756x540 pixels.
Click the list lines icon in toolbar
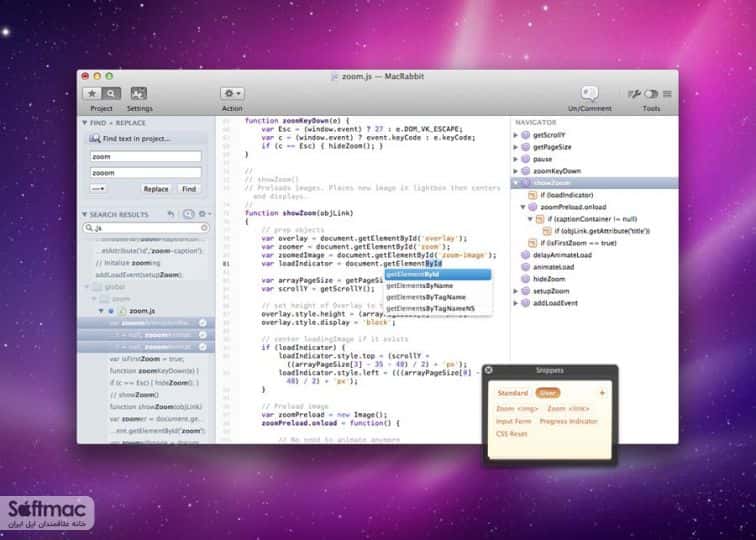[667, 94]
